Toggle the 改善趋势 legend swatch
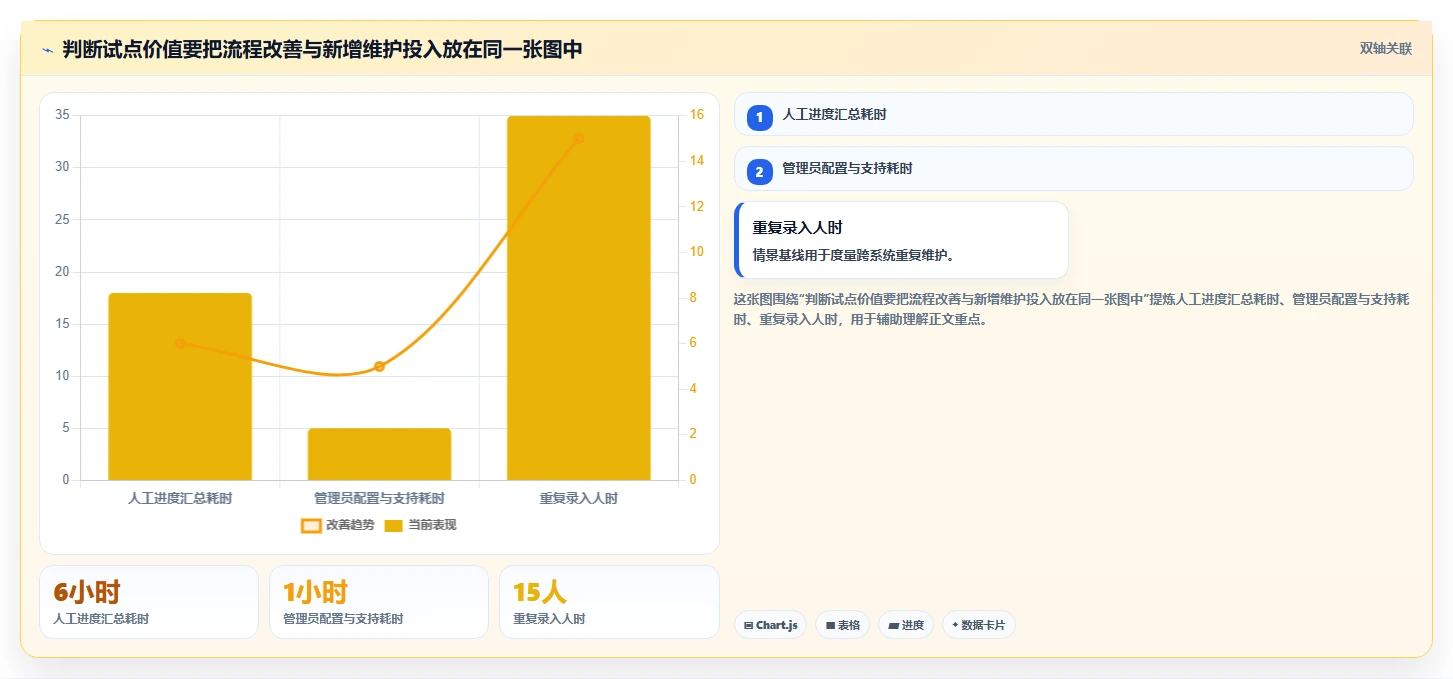This screenshot has height=679, width=1453. (311, 525)
